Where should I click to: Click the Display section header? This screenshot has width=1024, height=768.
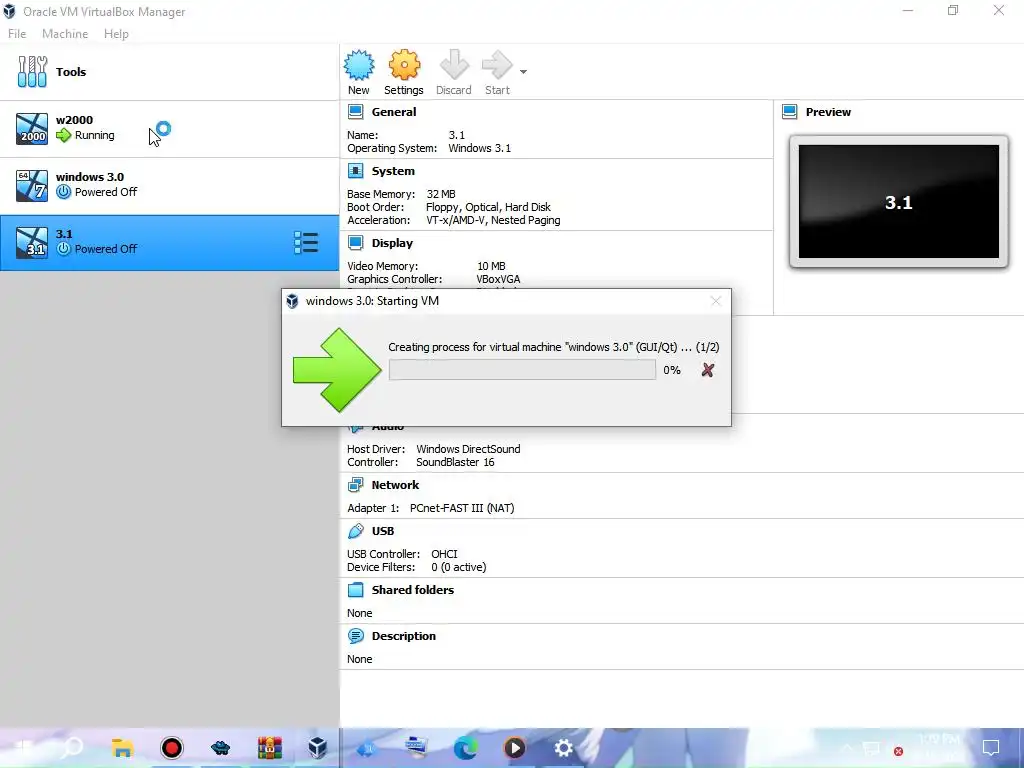392,243
